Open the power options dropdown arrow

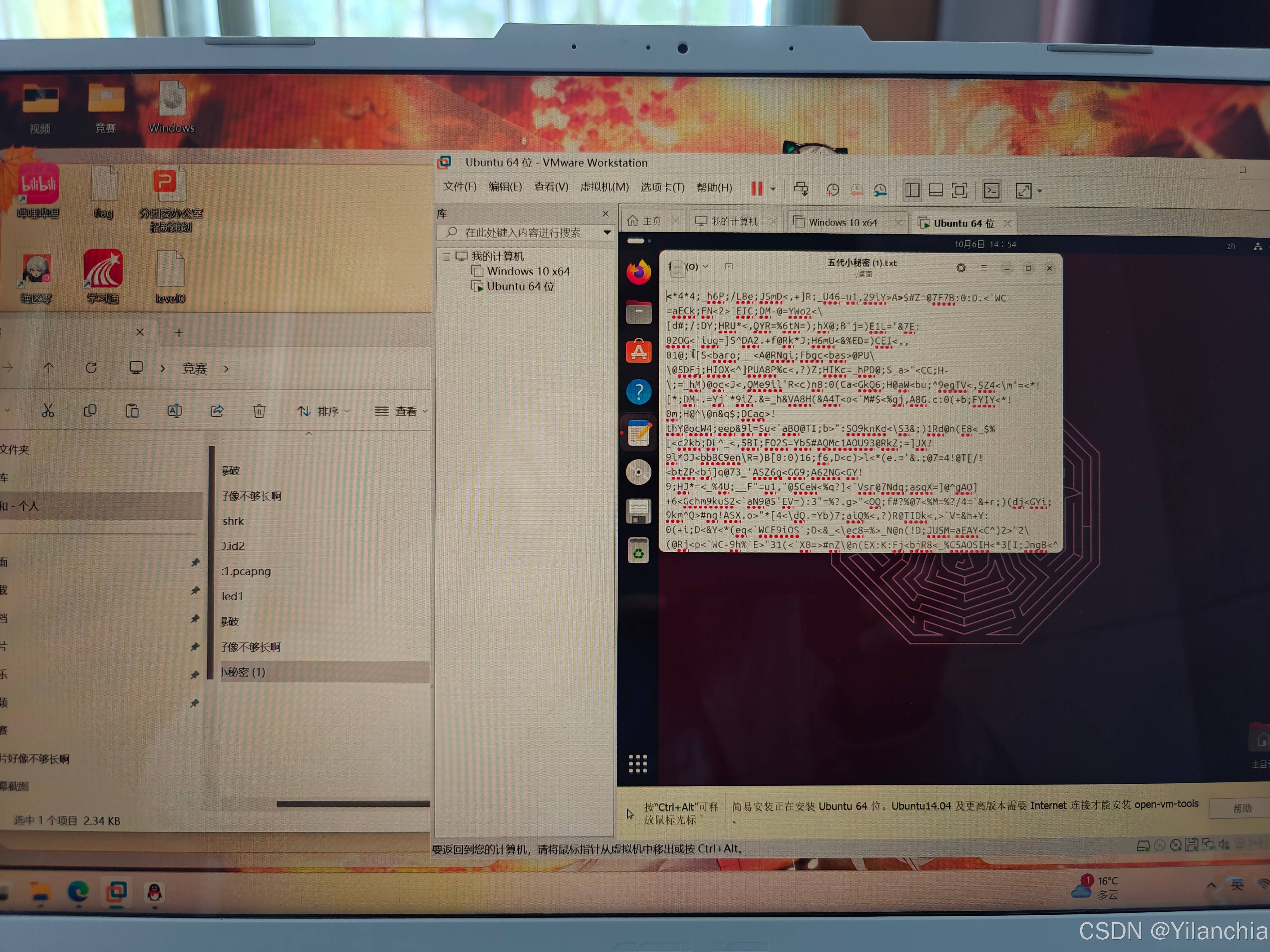coord(773,189)
